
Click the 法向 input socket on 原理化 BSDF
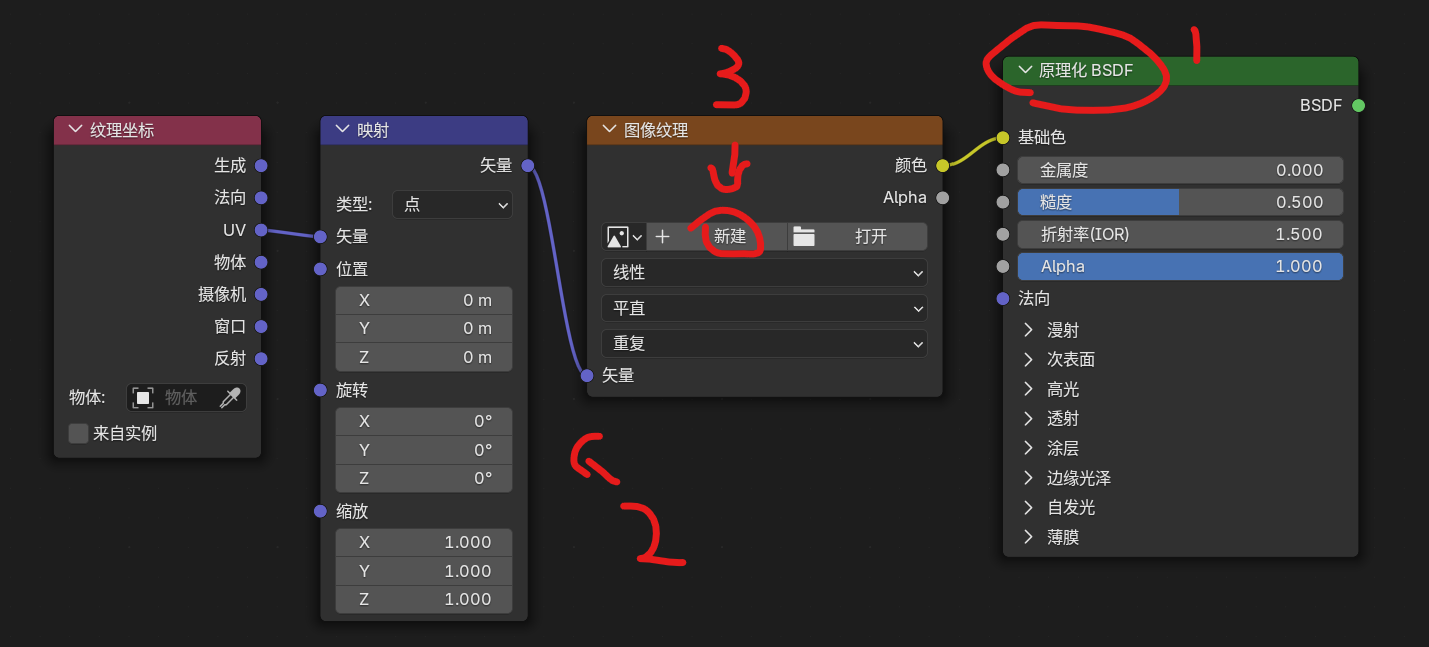1003,298
